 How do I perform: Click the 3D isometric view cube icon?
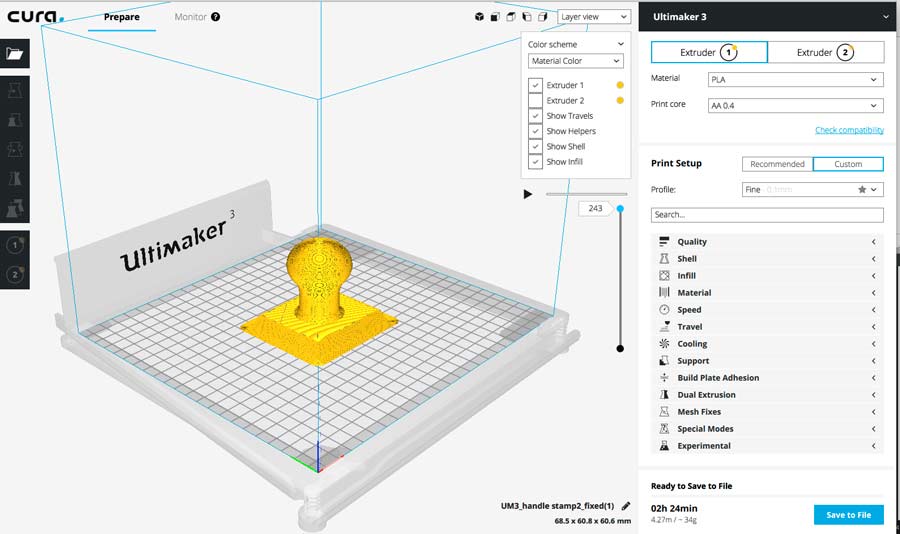[x=479, y=17]
